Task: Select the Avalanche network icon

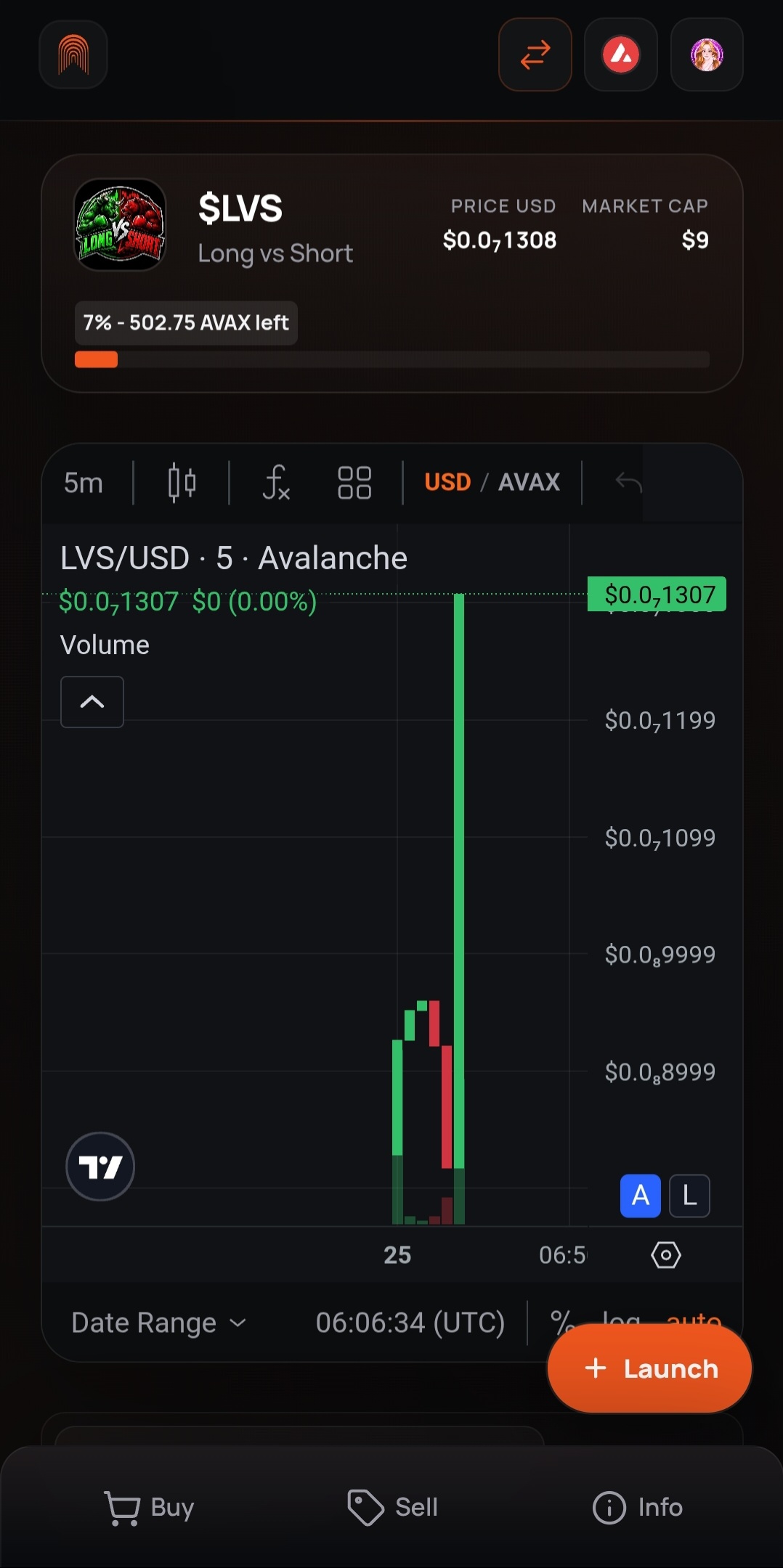Action: [x=621, y=54]
